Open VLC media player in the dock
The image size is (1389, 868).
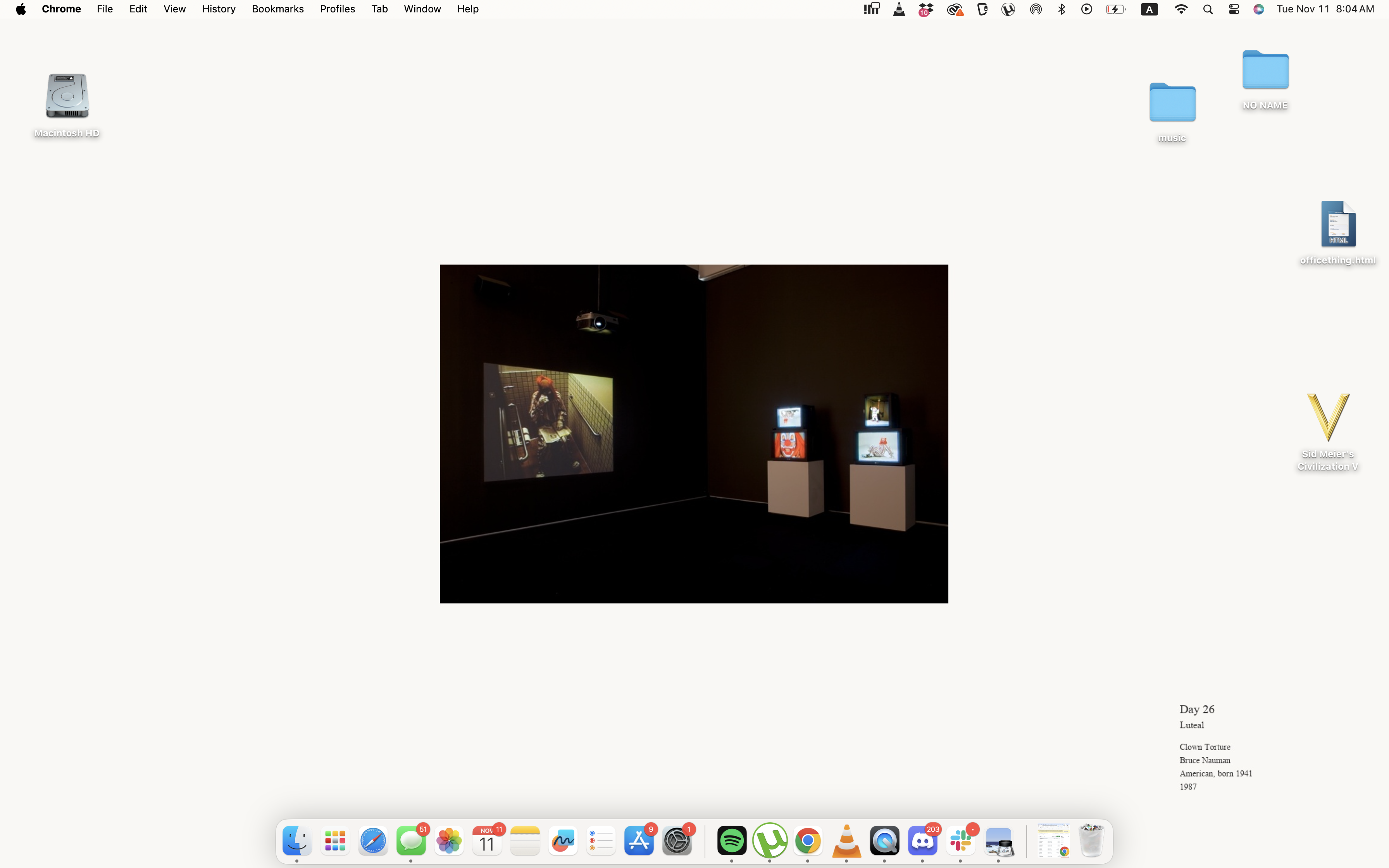tap(846, 841)
